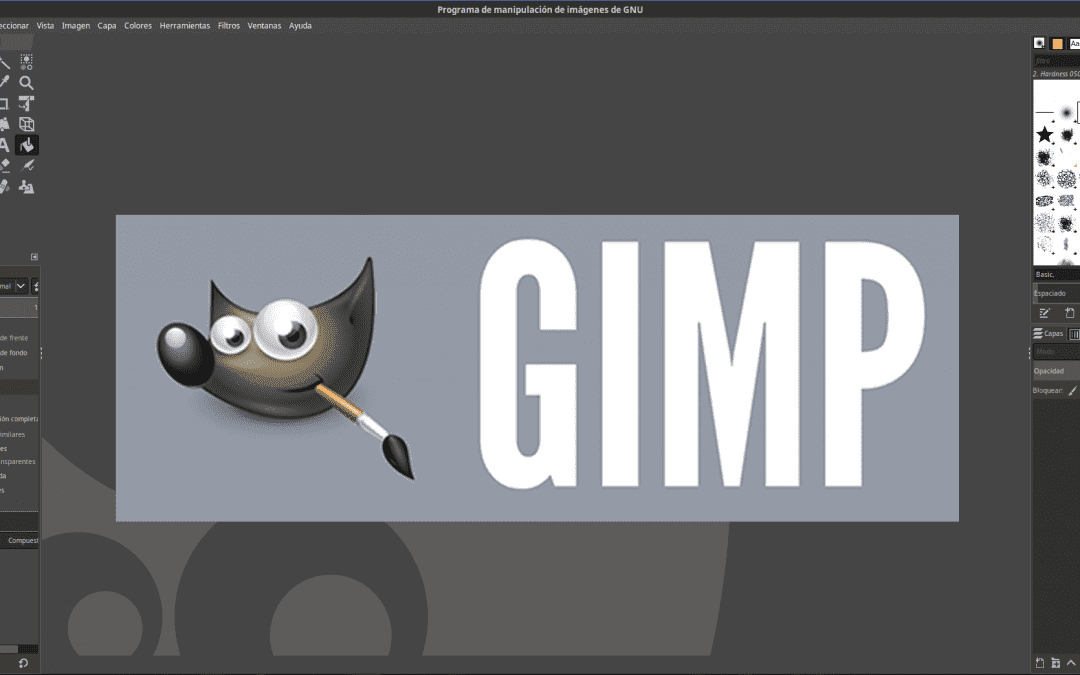Screen dimensions: 1080x675
Task: Select the black star brush
Action: 1044,134
